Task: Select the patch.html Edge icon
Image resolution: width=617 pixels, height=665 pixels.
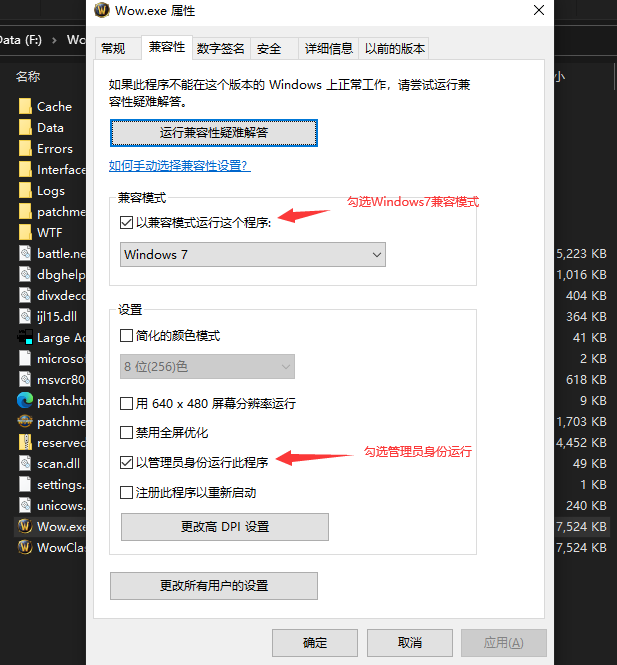Action: tap(25, 400)
